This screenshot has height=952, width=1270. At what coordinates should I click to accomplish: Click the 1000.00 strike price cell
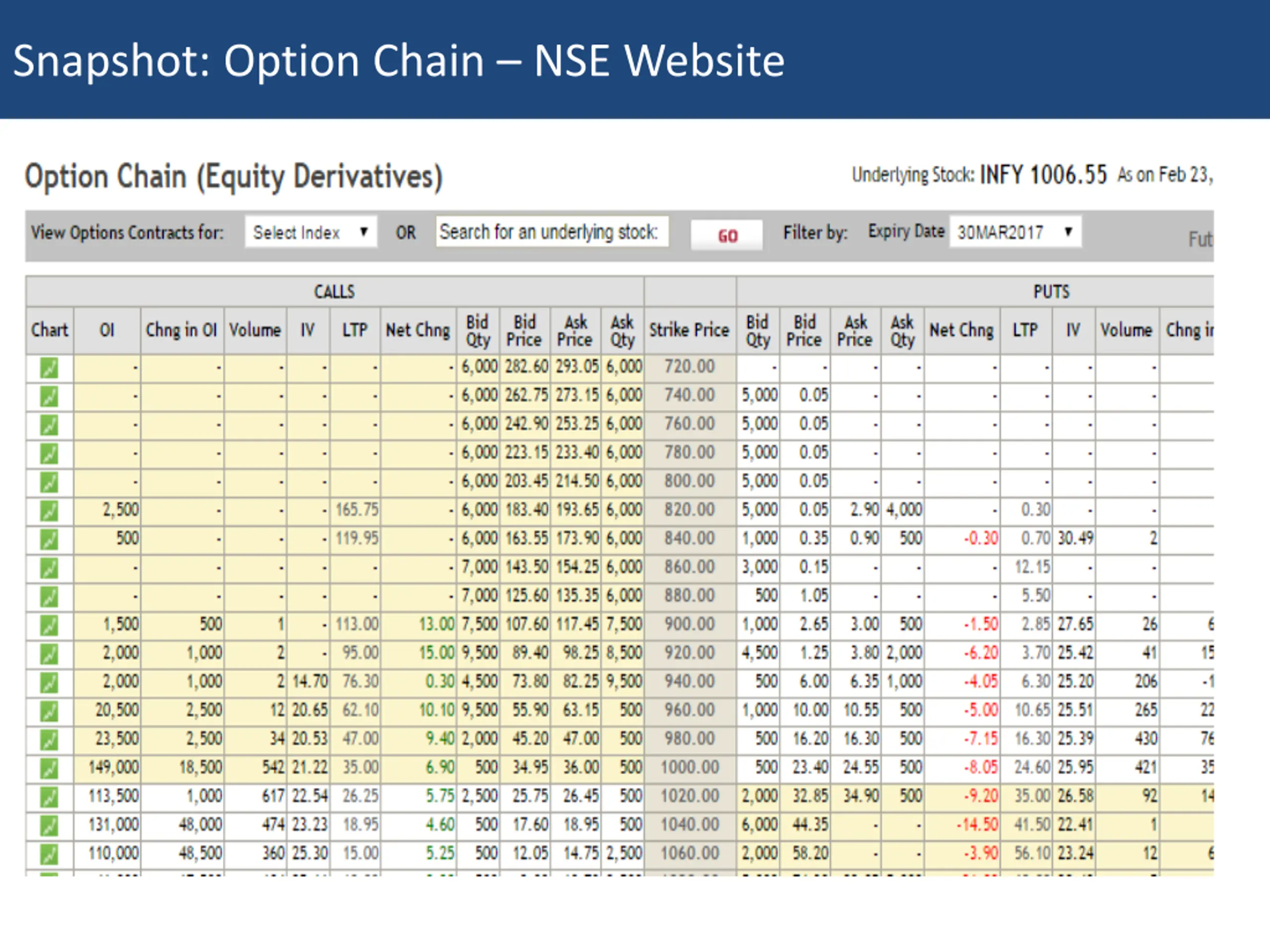coord(689,768)
